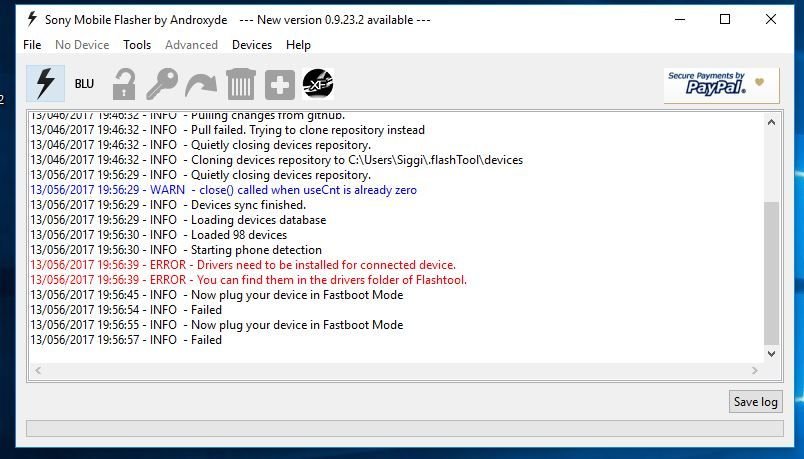Screen dimensions: 804x459
Task: Open the BLU bootloader unlock tool
Action: (x=84, y=84)
